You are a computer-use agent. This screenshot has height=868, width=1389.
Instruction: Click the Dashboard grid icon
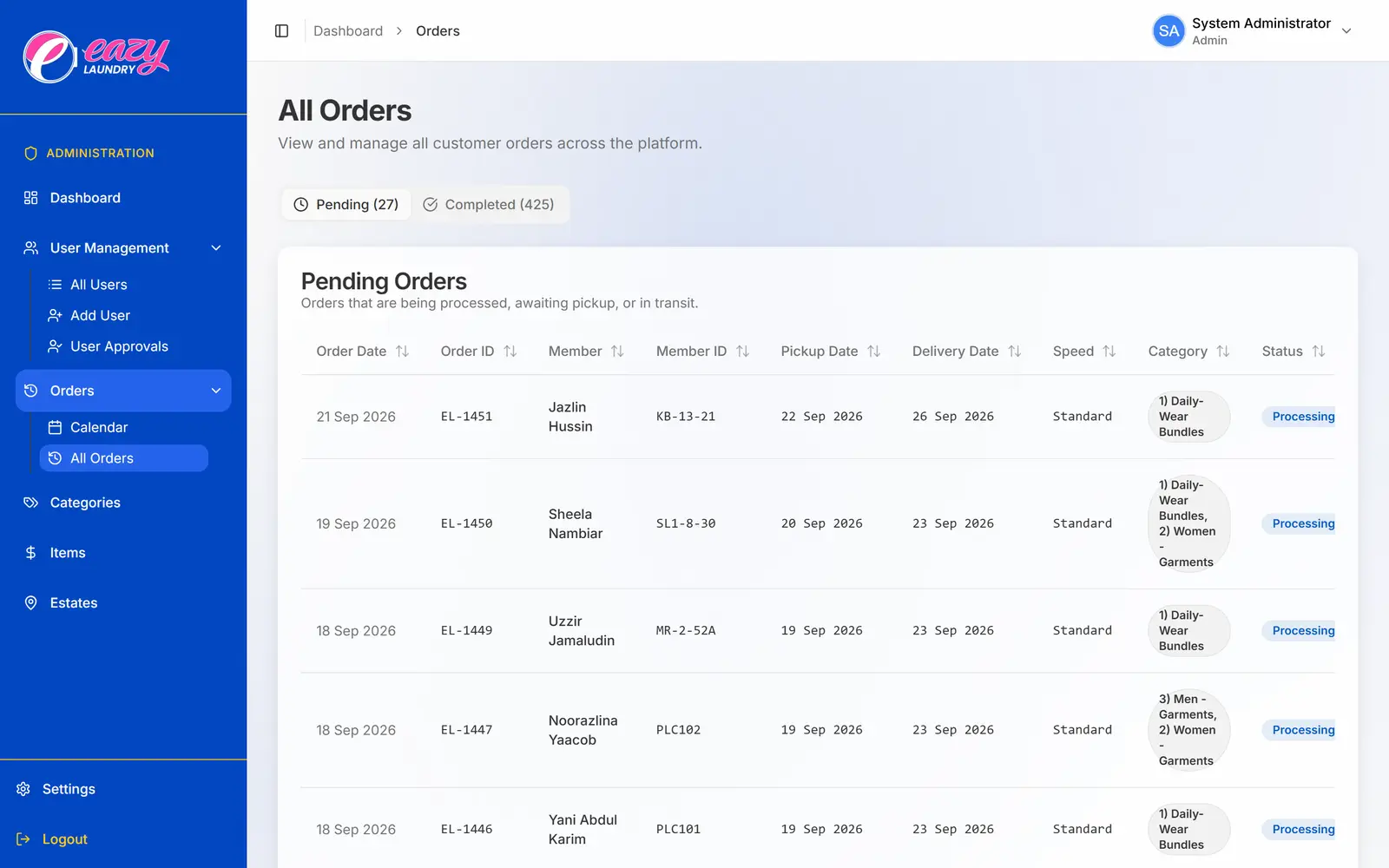(31, 198)
